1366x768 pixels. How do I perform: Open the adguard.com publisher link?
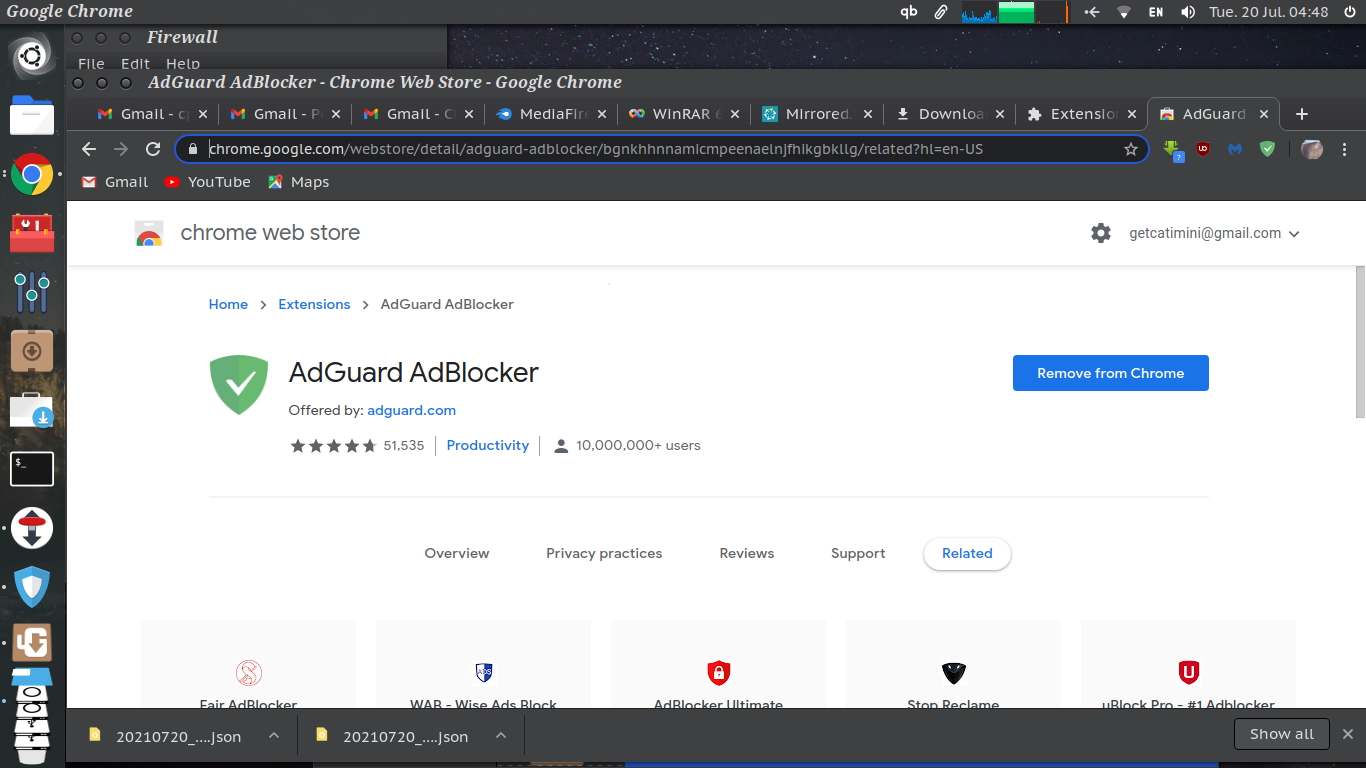point(411,410)
